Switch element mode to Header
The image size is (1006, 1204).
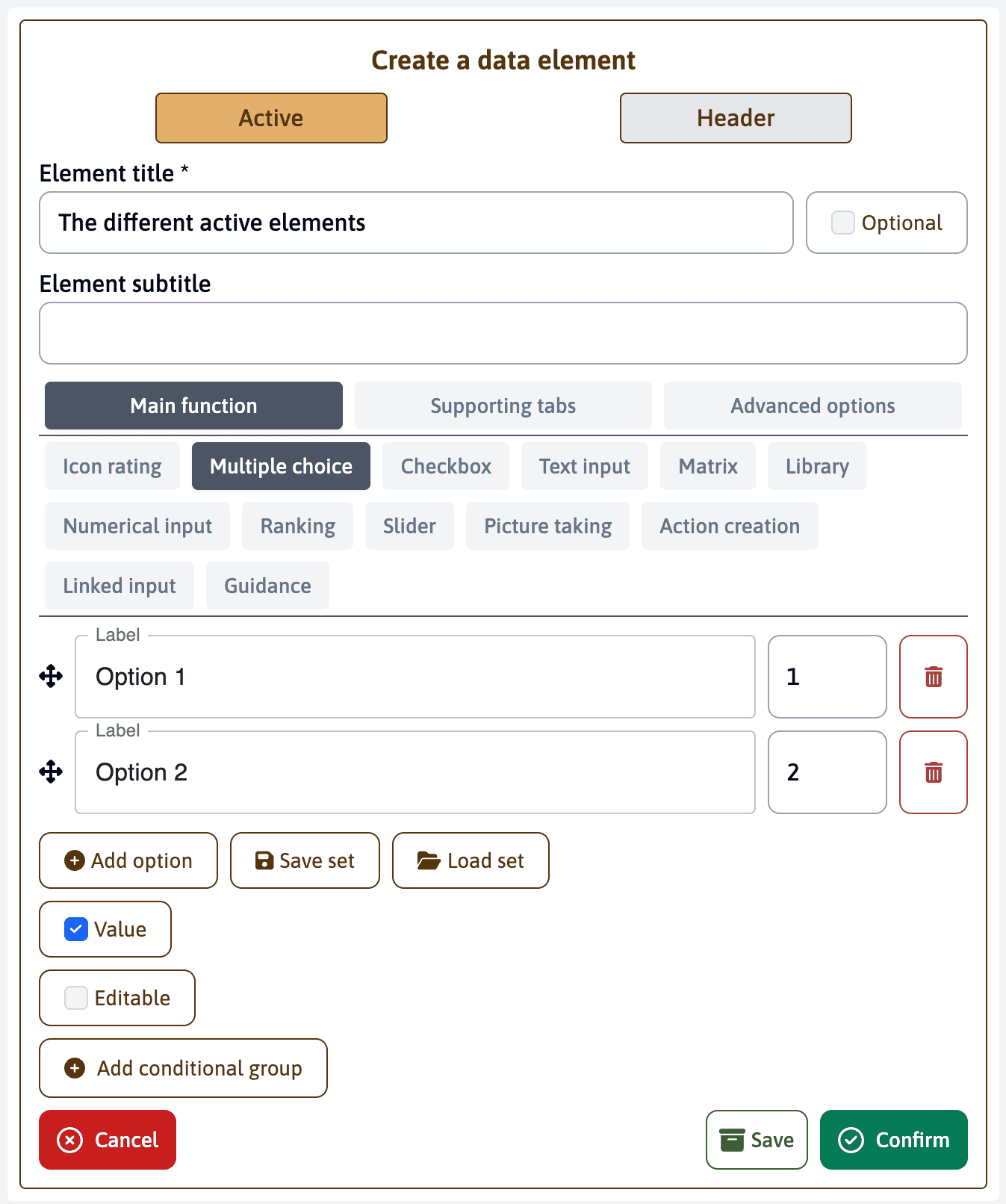point(735,118)
